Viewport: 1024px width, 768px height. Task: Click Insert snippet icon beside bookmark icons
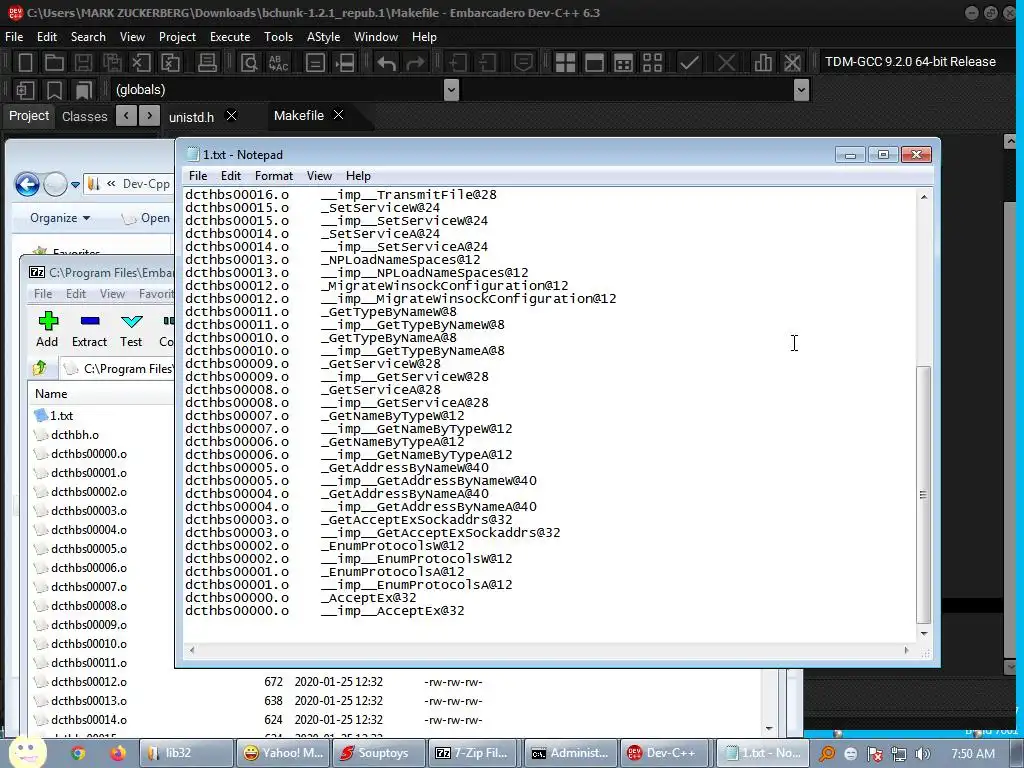pyautogui.click(x=25, y=89)
